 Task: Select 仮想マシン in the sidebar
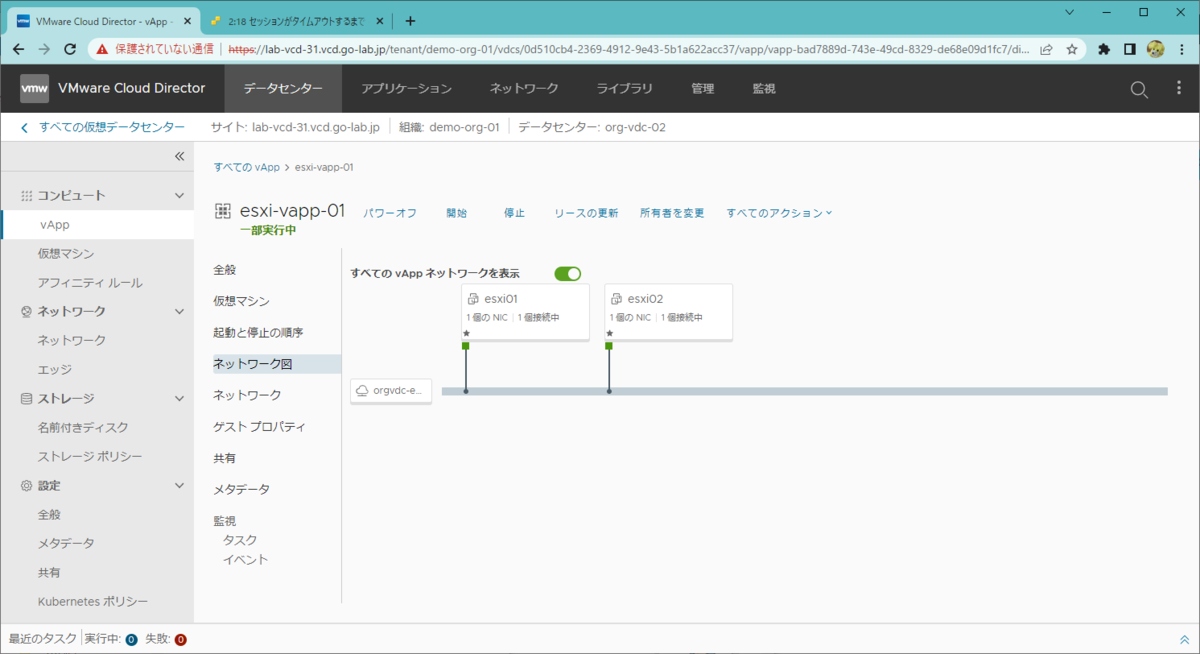(x=66, y=254)
